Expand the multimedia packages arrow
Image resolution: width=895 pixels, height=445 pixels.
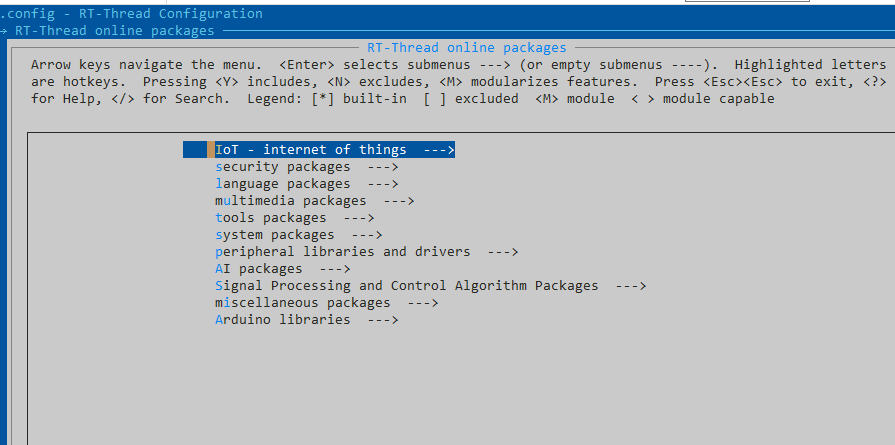click(x=399, y=201)
